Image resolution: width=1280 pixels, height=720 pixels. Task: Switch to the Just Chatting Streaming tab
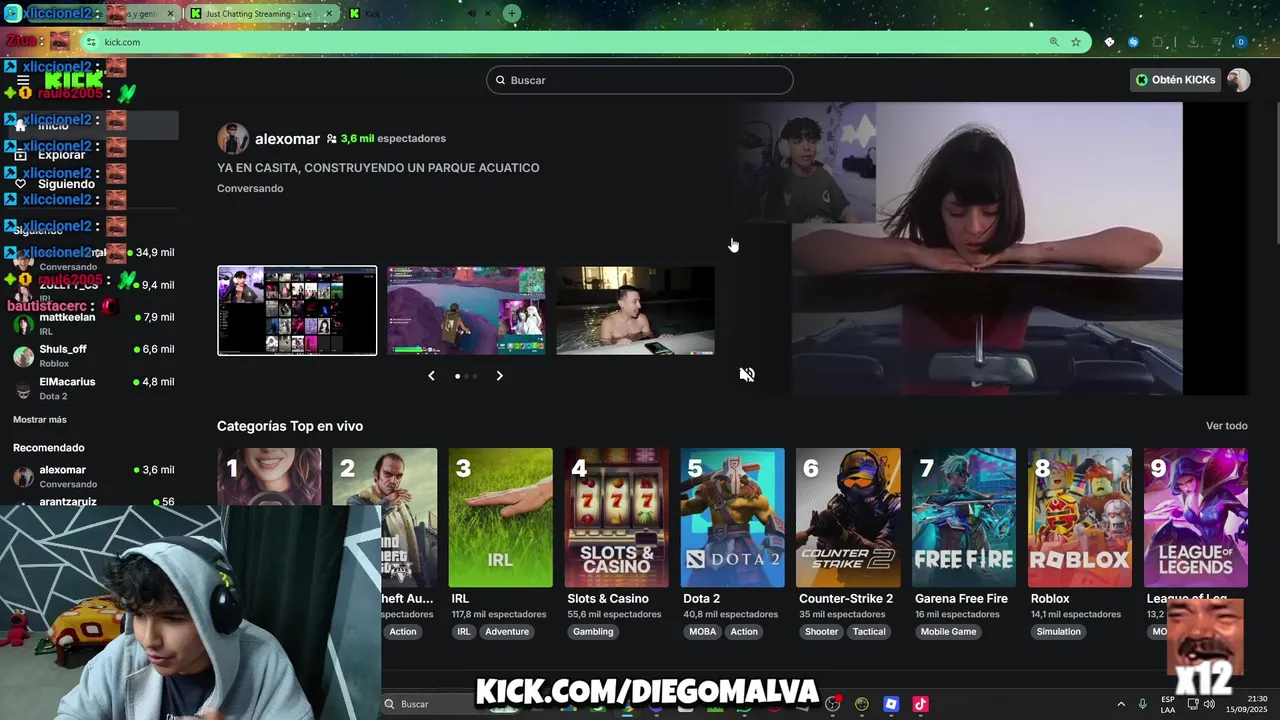(x=259, y=14)
